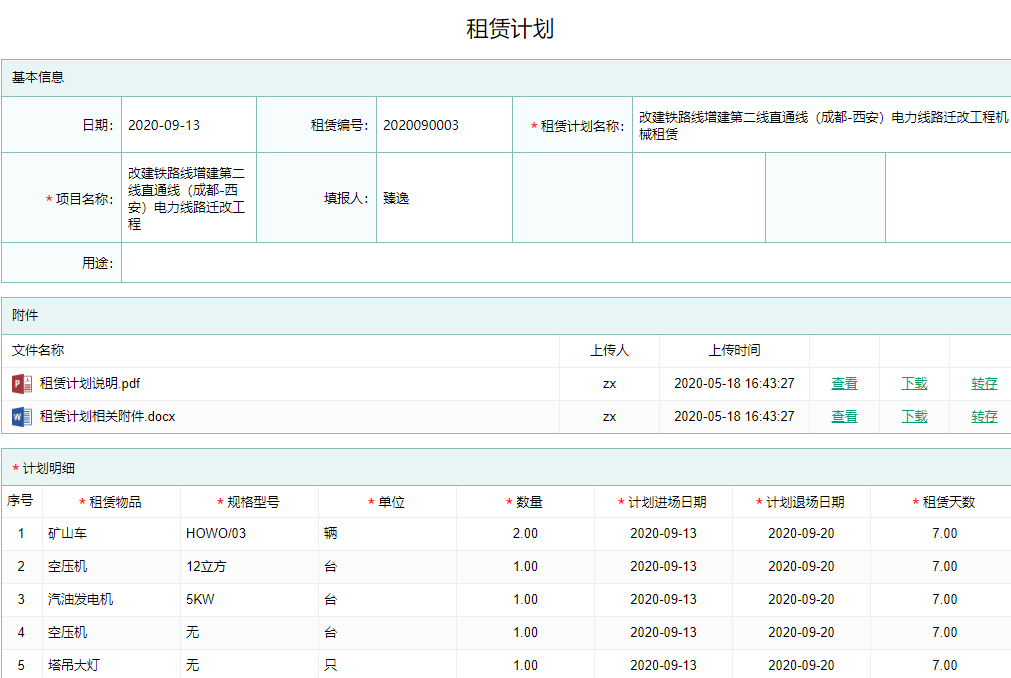Click the empty 用途 field
1011x678 pixels.
point(566,263)
